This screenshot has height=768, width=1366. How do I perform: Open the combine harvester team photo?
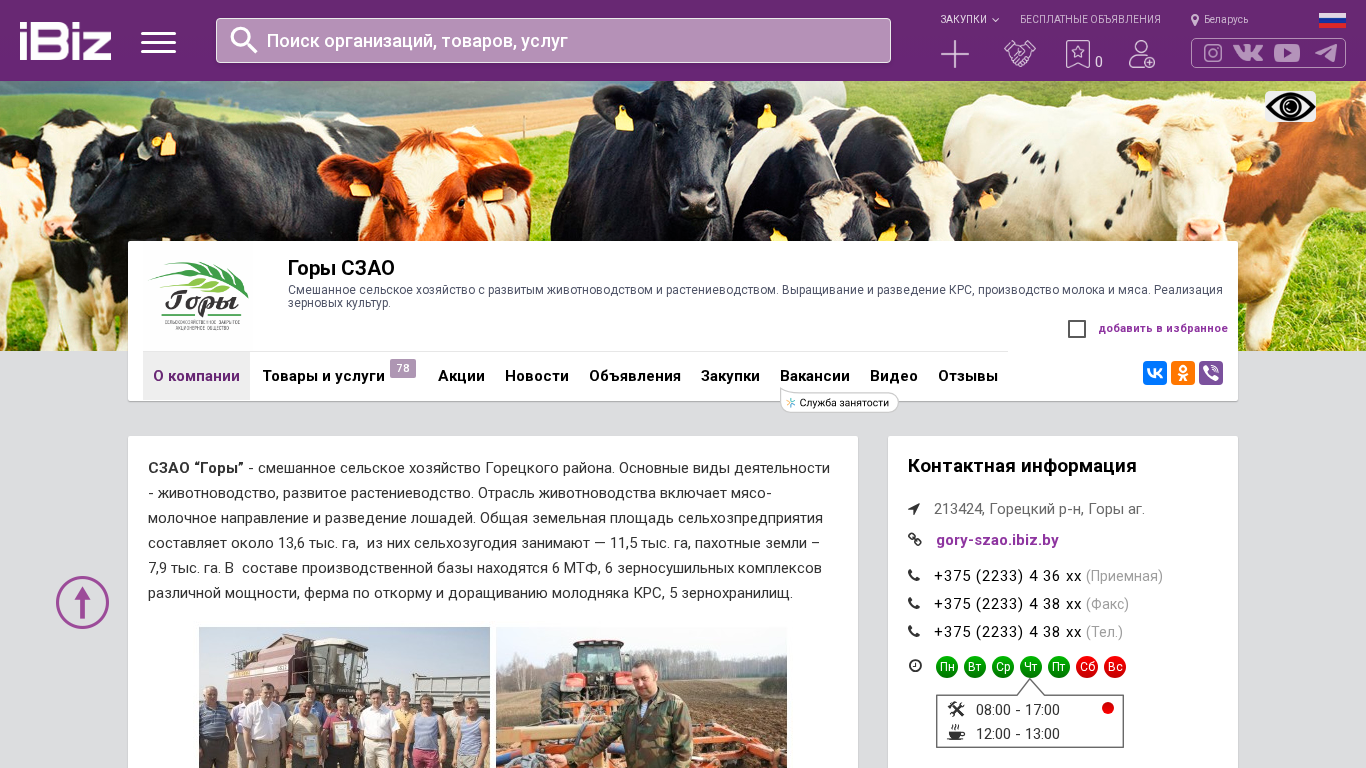coord(344,697)
